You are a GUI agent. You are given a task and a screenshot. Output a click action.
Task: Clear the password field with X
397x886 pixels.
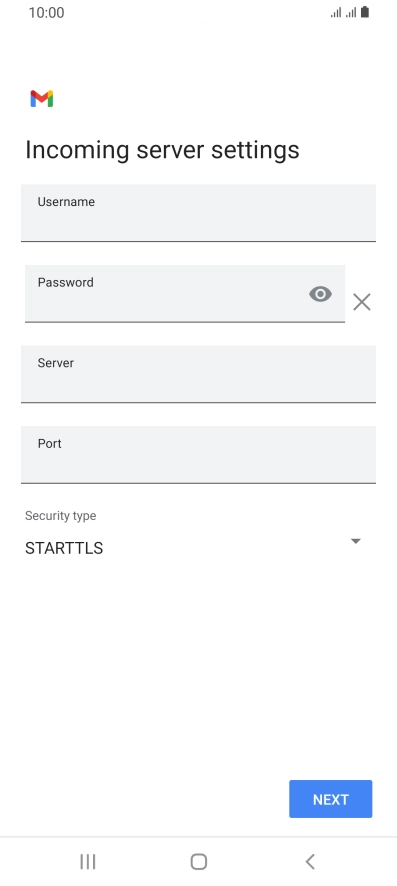pyautogui.click(x=362, y=302)
